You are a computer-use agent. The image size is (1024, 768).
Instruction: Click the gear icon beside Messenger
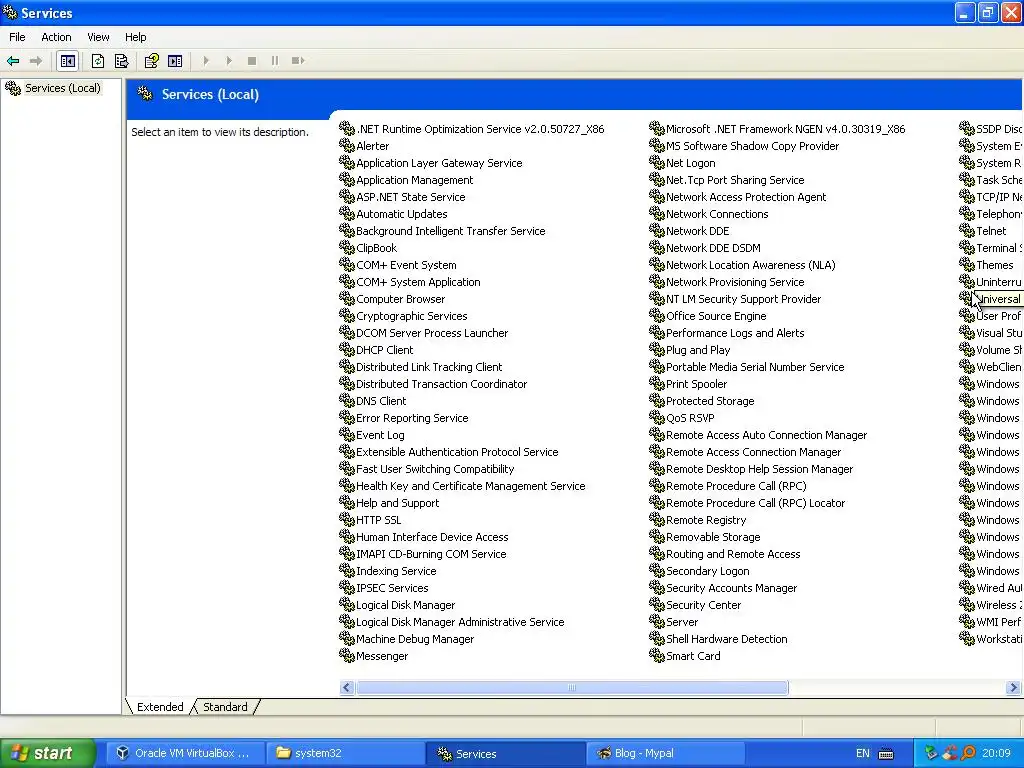pyautogui.click(x=347, y=655)
